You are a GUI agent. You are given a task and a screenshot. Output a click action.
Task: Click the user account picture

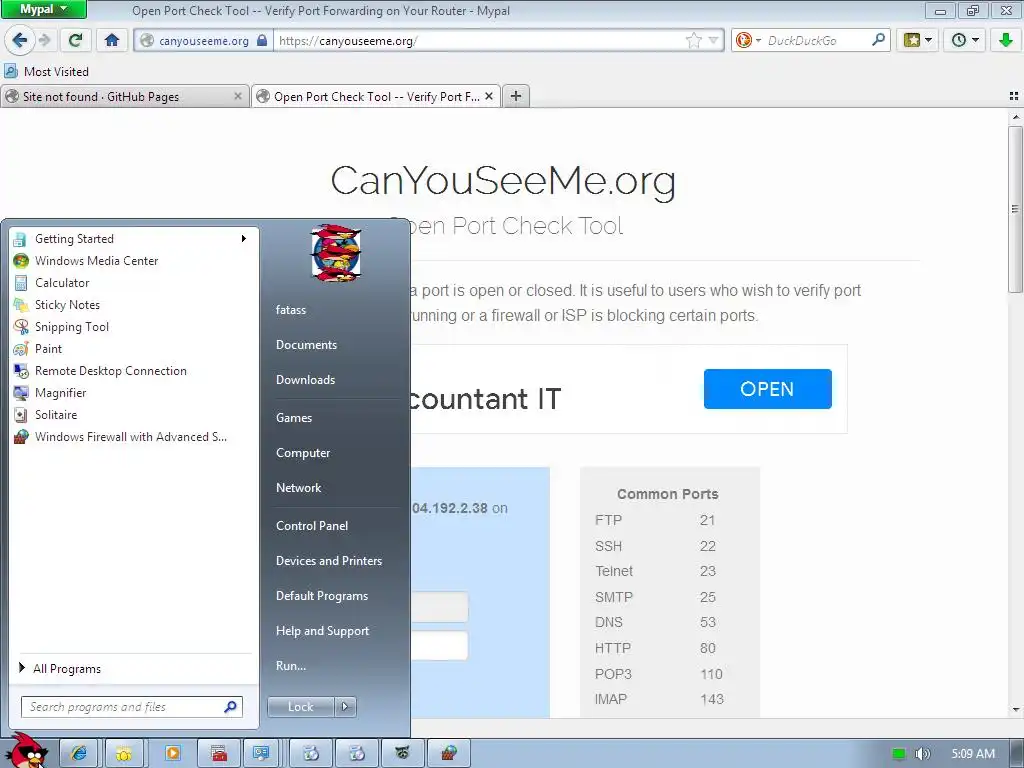pyautogui.click(x=336, y=253)
